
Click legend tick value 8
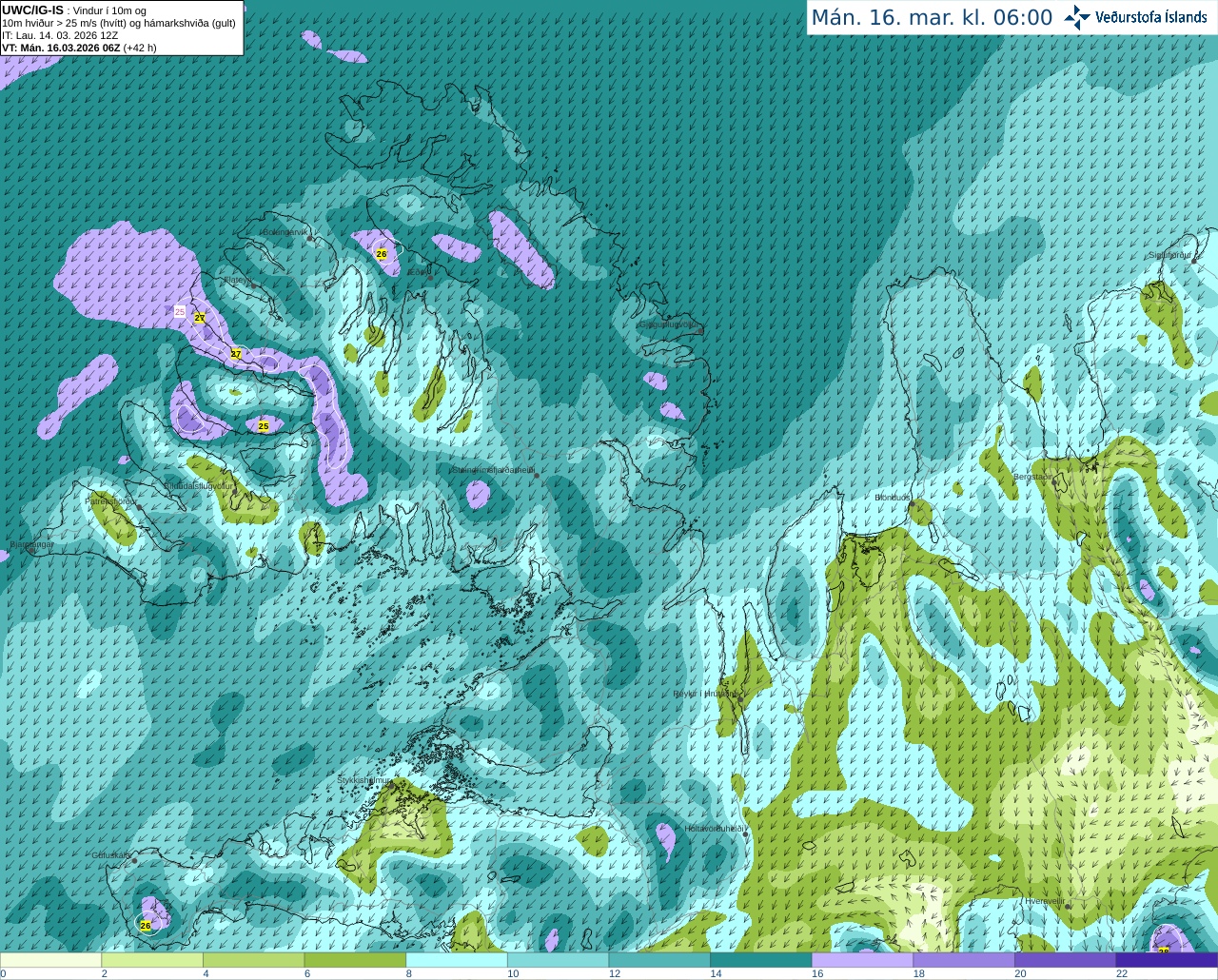click(x=408, y=973)
